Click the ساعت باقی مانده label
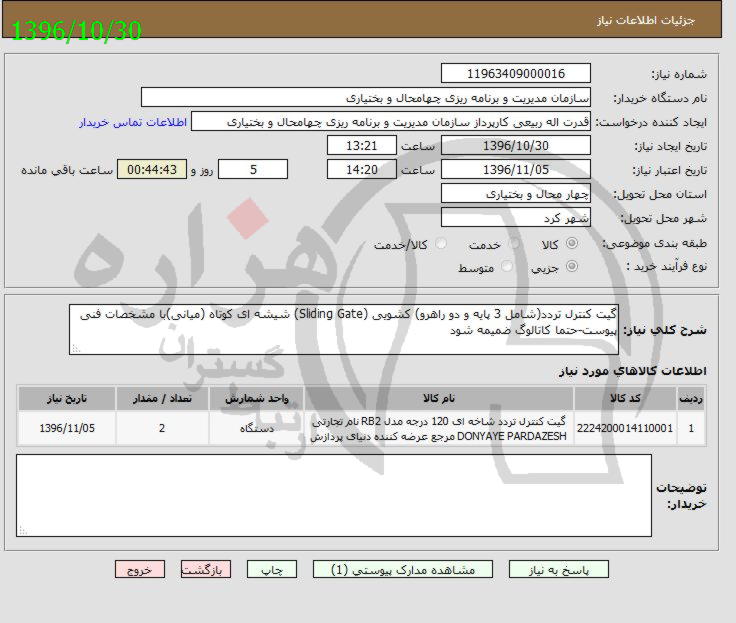Viewport: 736px width, 623px height. [x=67, y=170]
